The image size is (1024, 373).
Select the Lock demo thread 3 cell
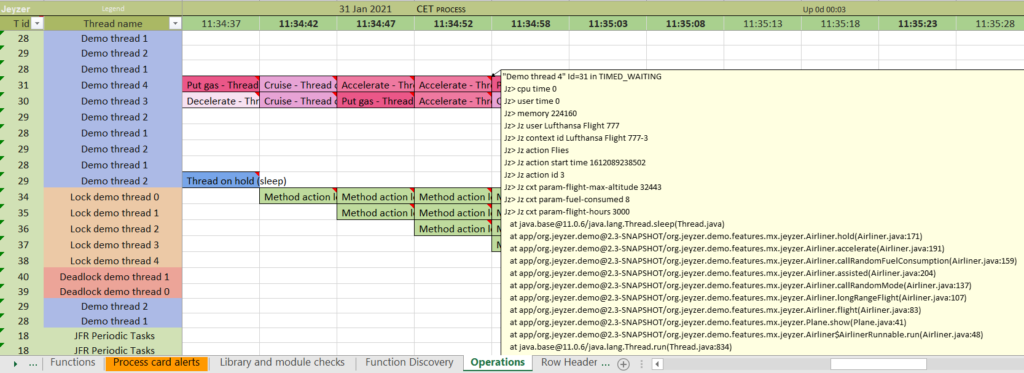113,244
